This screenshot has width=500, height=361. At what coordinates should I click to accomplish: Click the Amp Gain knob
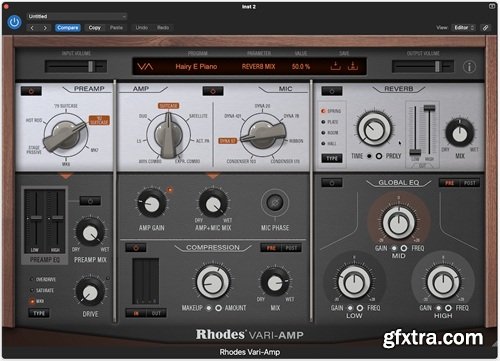tap(152, 204)
